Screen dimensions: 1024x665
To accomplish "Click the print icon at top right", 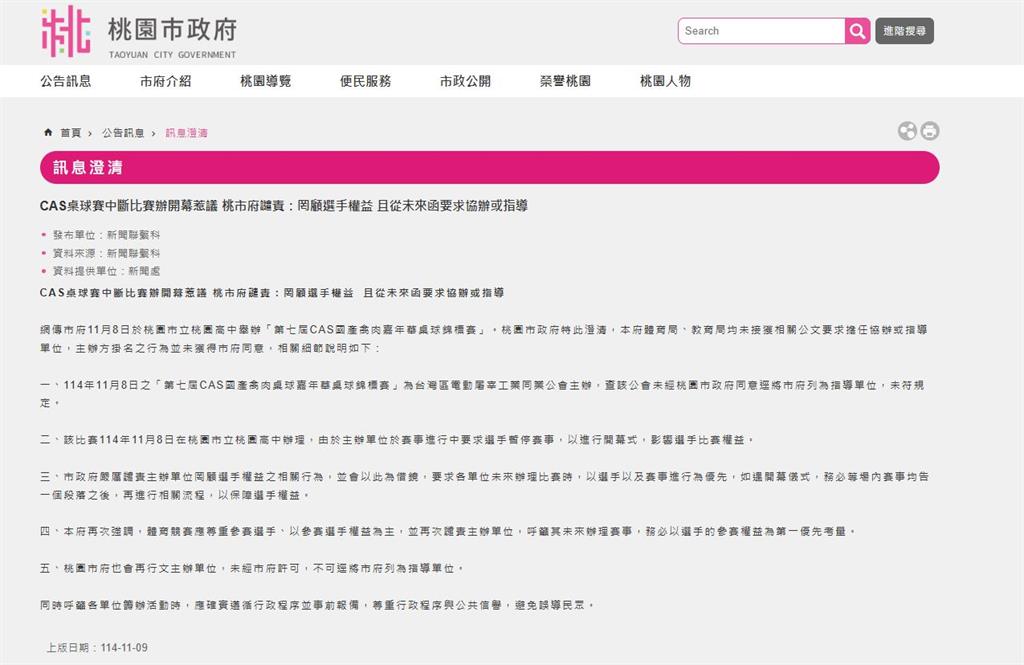I will 931,131.
